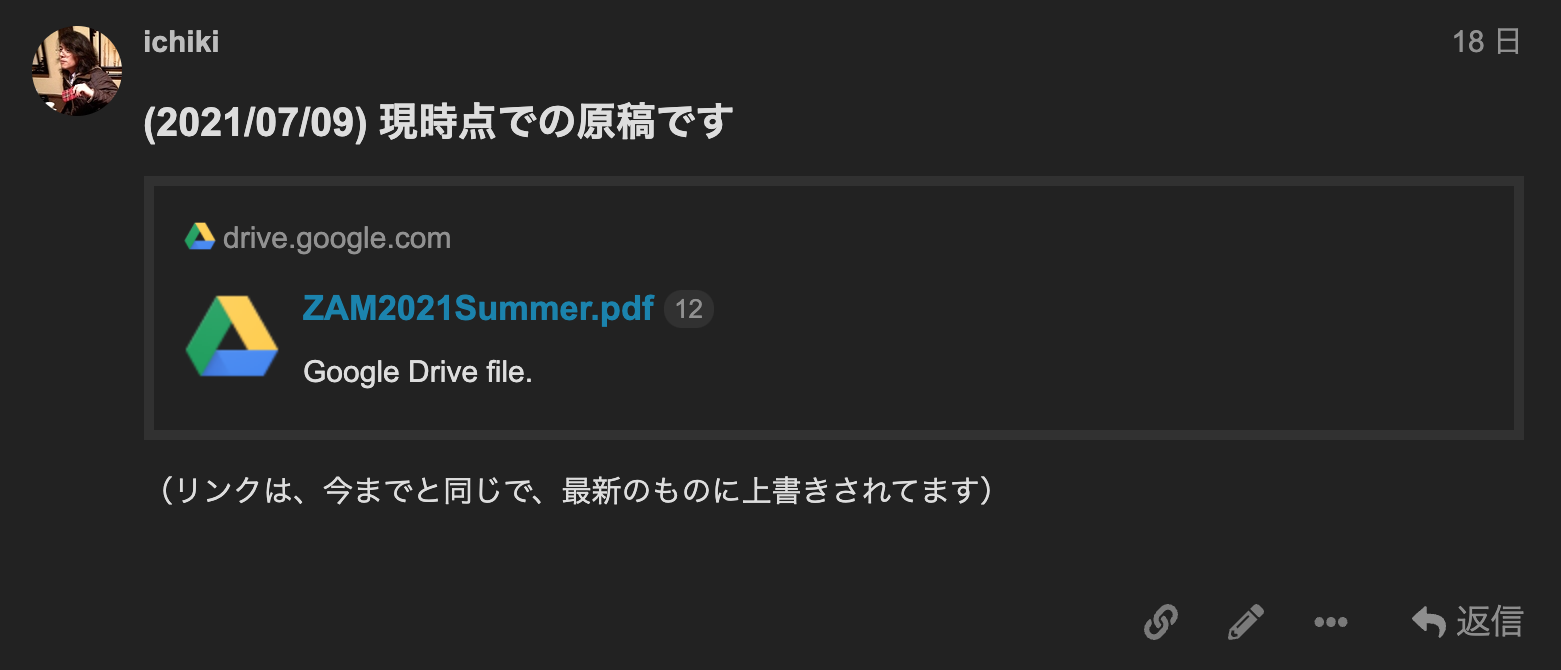Screen dimensions: 1561x670
Task: Click the 12 click-count badge
Action: [x=689, y=309]
